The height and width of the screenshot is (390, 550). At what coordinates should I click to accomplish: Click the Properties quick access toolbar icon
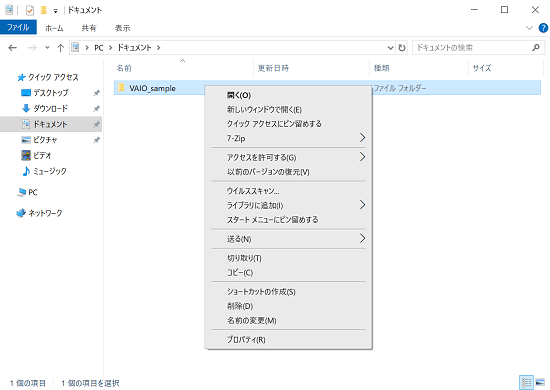(30, 11)
